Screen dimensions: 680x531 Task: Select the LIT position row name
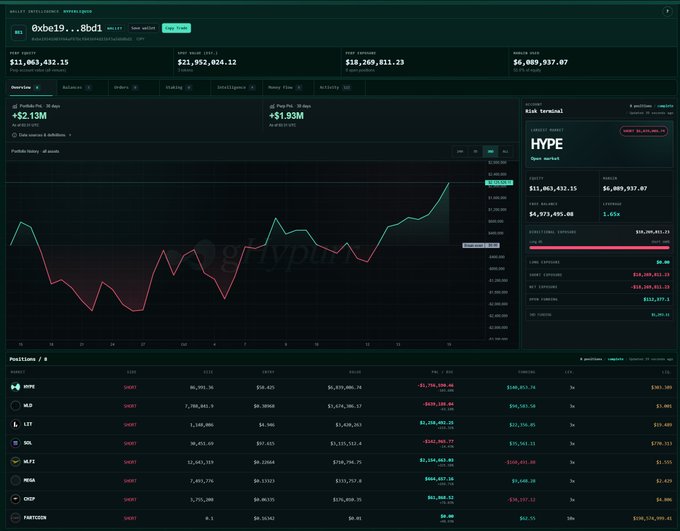tap(28, 424)
